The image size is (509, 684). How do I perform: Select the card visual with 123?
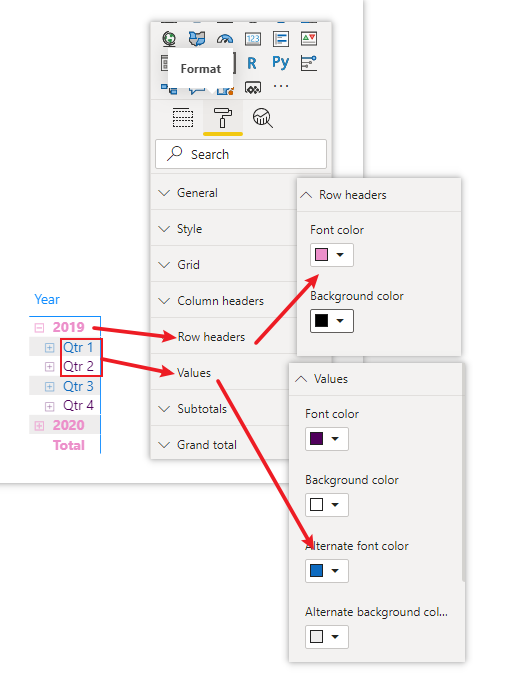click(253, 39)
